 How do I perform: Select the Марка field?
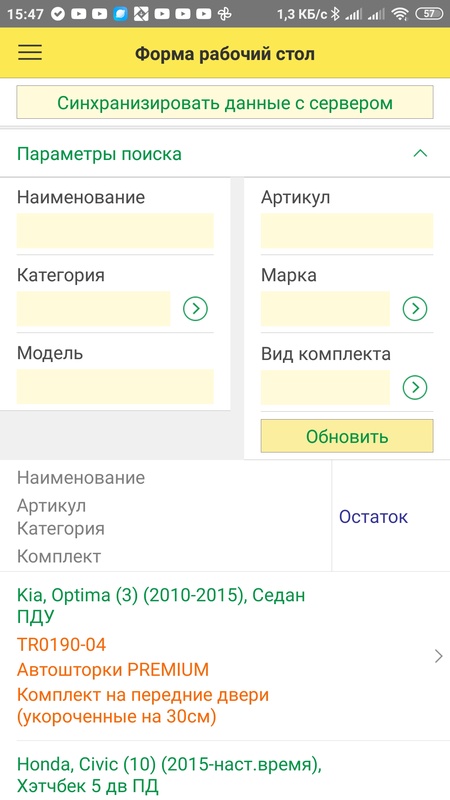325,309
